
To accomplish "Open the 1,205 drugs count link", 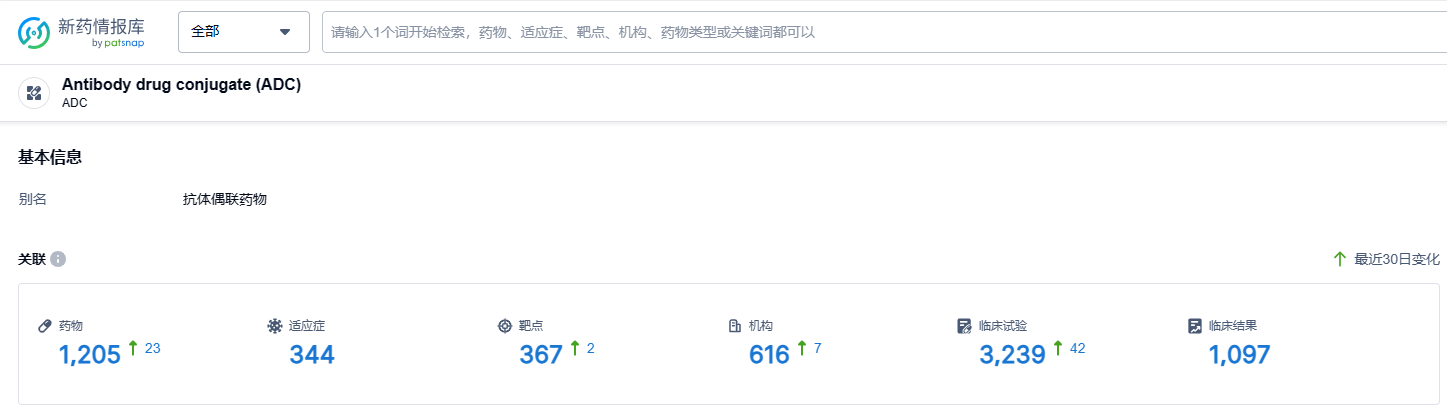I will click(89, 354).
